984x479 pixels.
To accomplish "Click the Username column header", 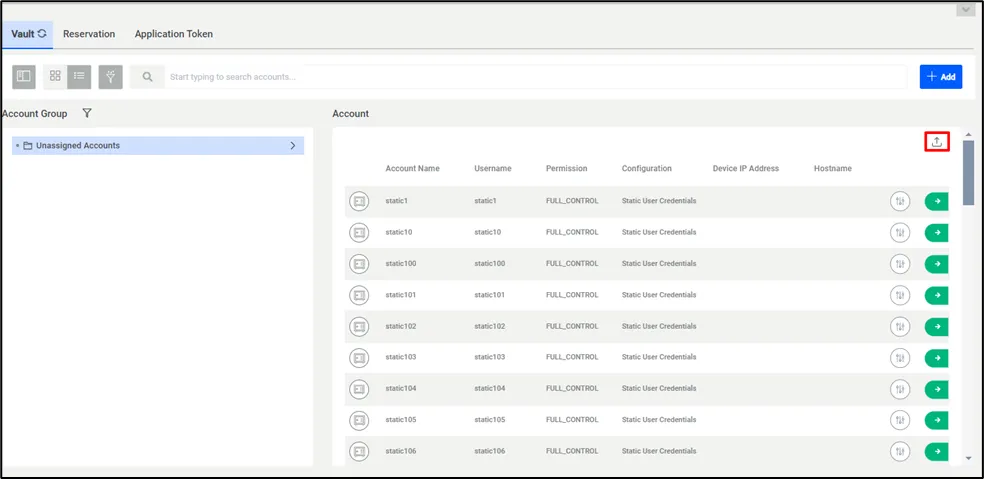I will point(493,169).
